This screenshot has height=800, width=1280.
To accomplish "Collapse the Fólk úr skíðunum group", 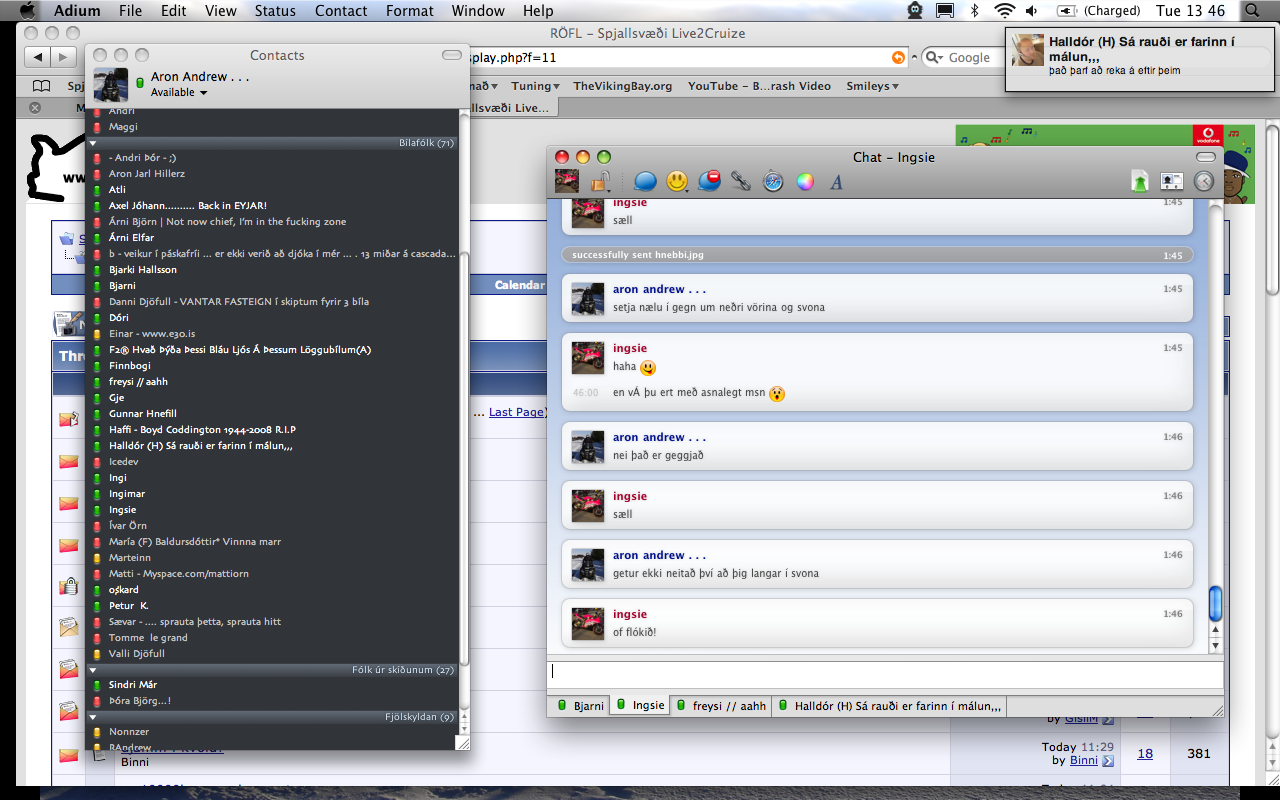I will coord(93,670).
